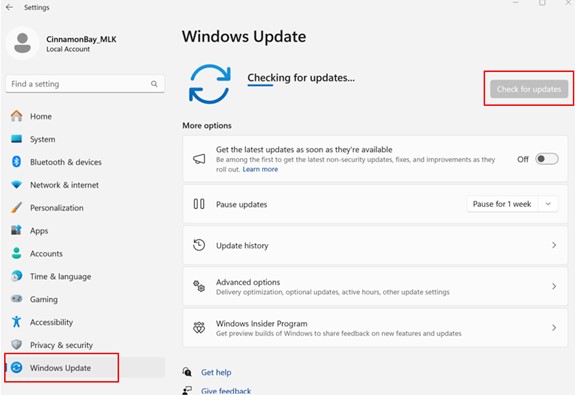Viewport: 575px width, 395px height.
Task: Click the Update history clock icon
Action: pyautogui.click(x=199, y=245)
